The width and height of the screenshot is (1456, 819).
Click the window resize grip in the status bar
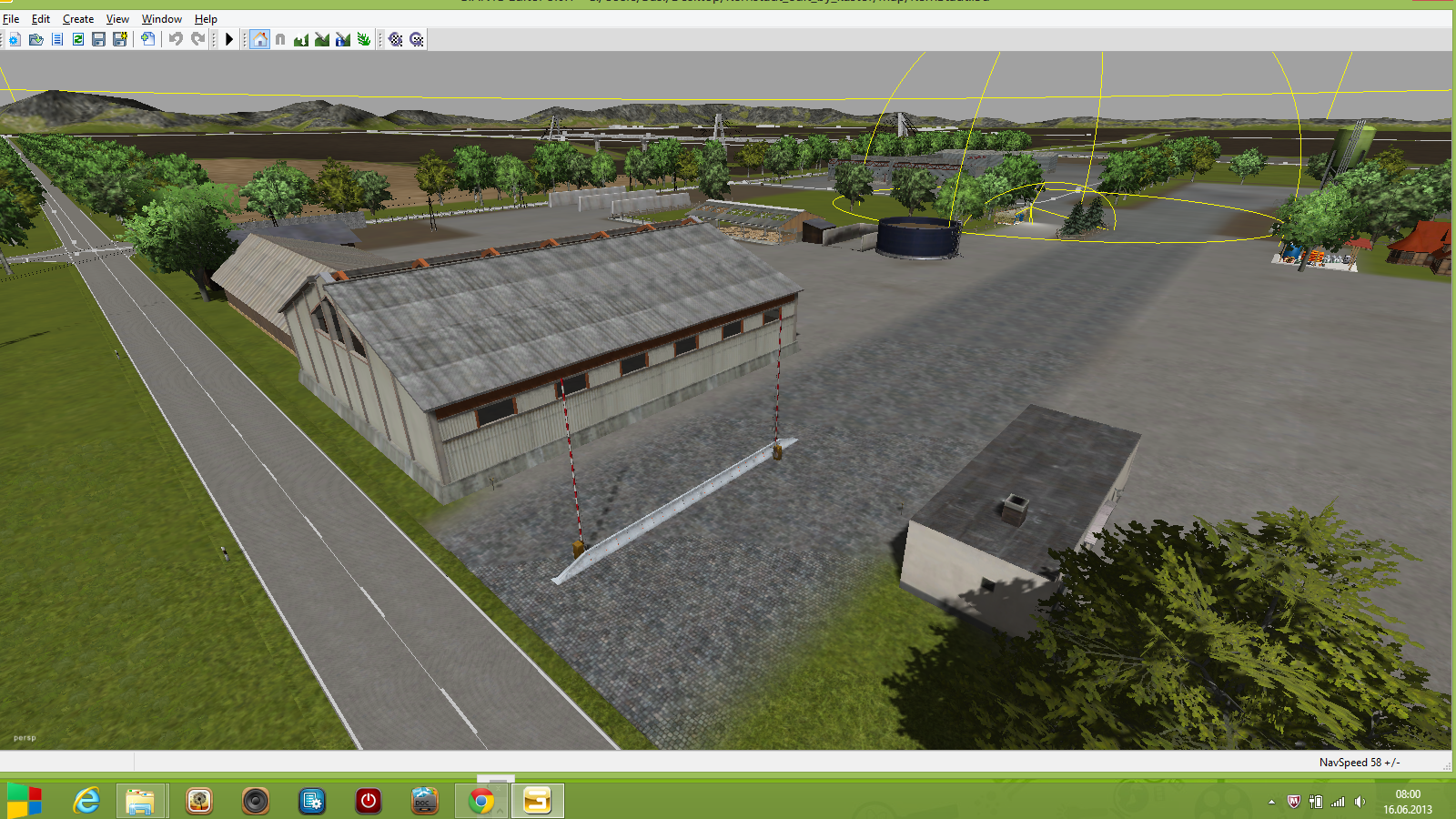[x=1446, y=766]
